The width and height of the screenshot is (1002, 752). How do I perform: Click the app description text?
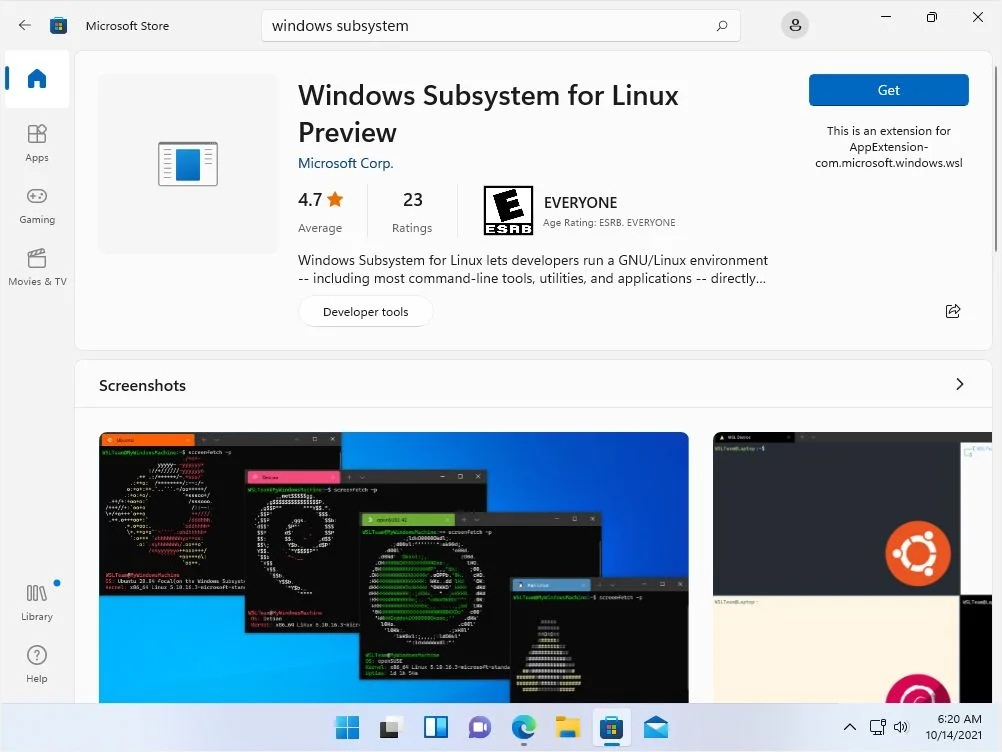click(x=533, y=269)
